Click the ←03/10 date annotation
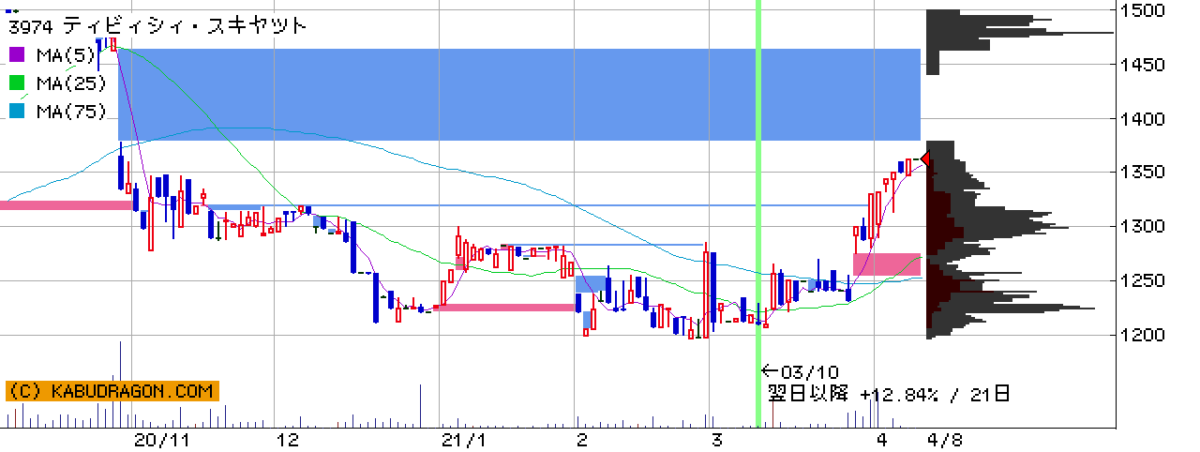The height and width of the screenshot is (452, 1200). click(800, 371)
